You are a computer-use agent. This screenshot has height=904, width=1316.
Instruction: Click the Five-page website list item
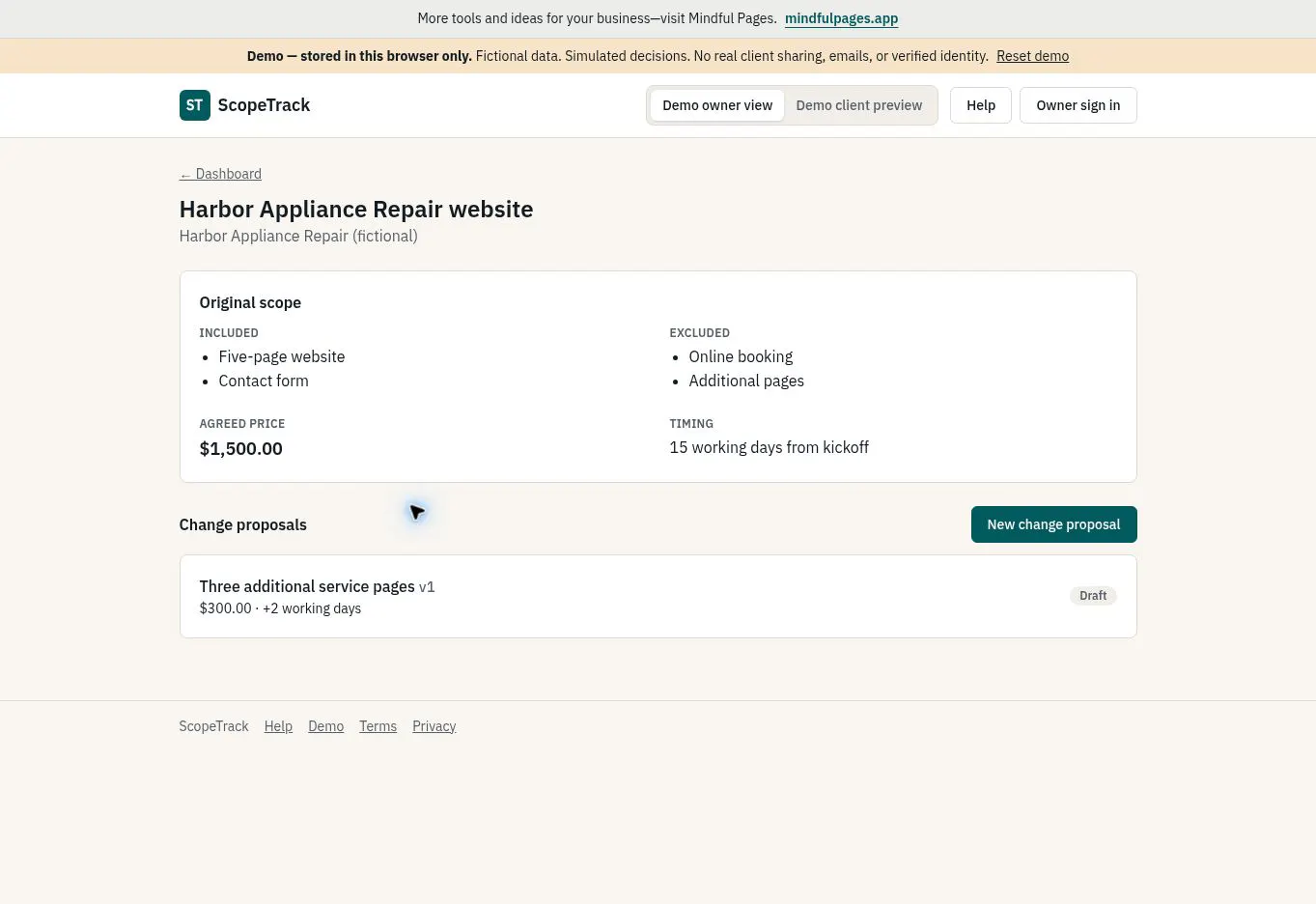(x=281, y=356)
